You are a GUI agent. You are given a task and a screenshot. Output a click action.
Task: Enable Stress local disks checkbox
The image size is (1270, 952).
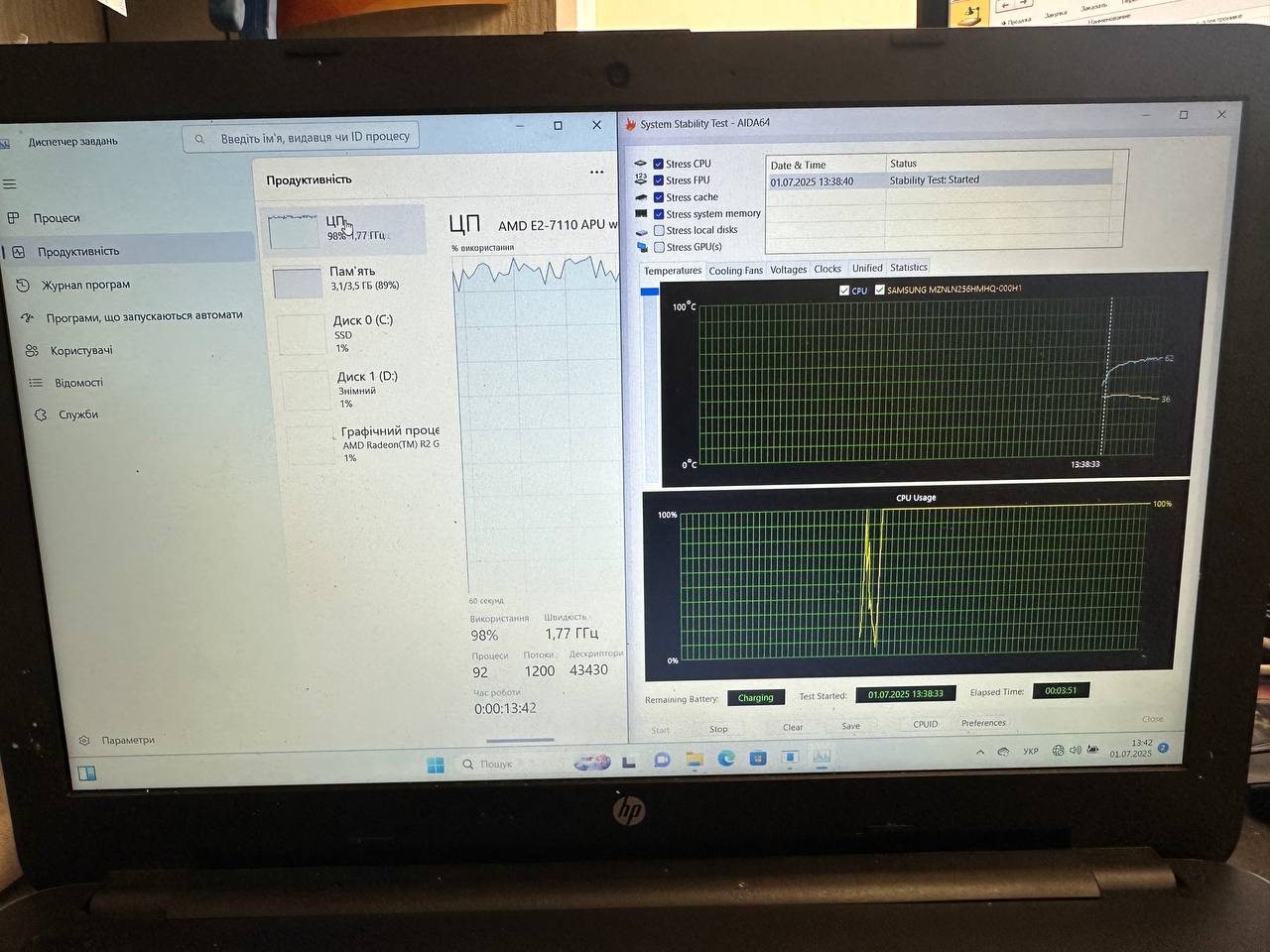tap(659, 230)
